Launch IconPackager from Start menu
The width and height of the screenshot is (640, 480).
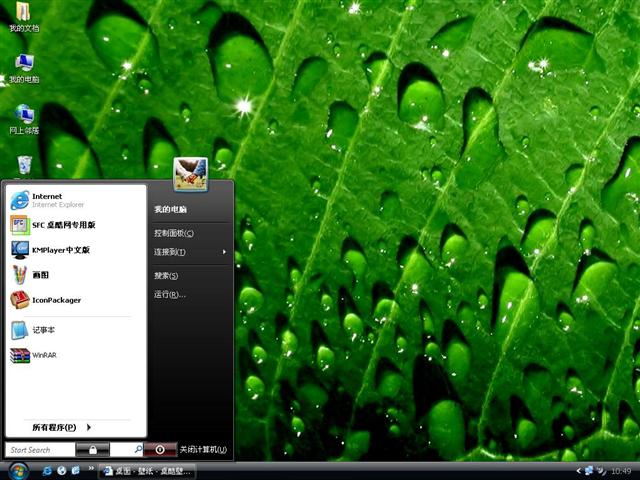point(76,300)
